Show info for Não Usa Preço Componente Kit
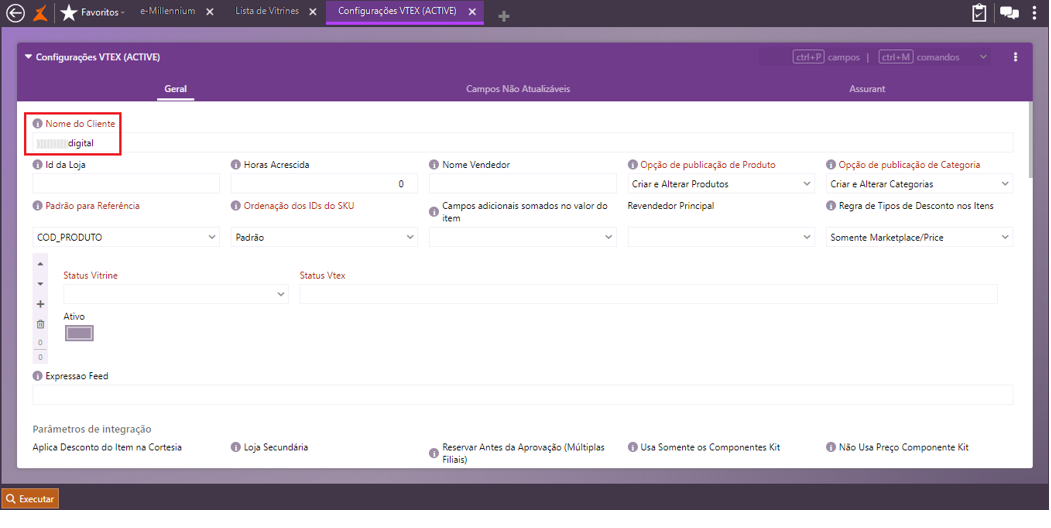The width and height of the screenshot is (1051, 528). coord(830,448)
